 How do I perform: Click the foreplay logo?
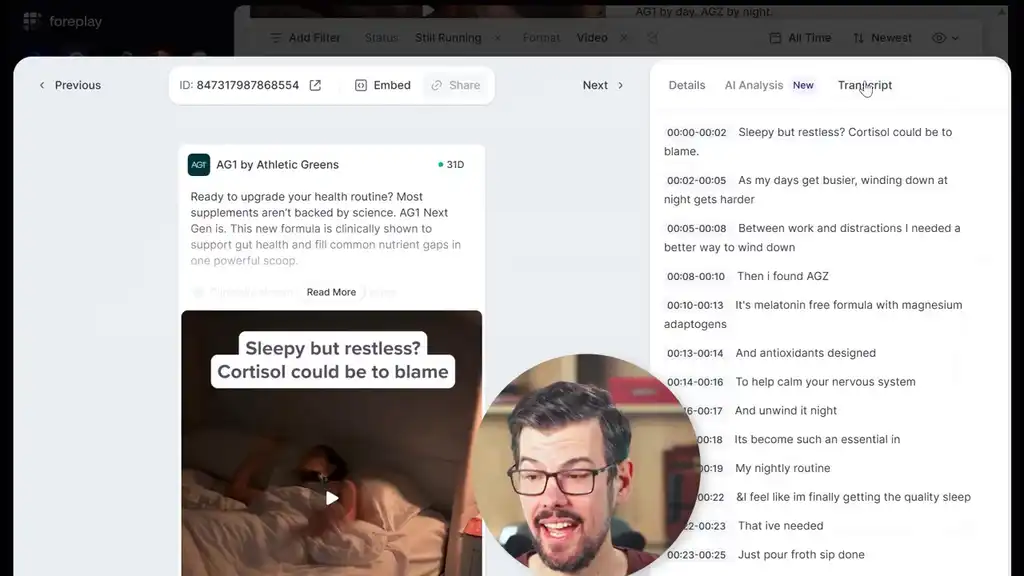click(61, 20)
